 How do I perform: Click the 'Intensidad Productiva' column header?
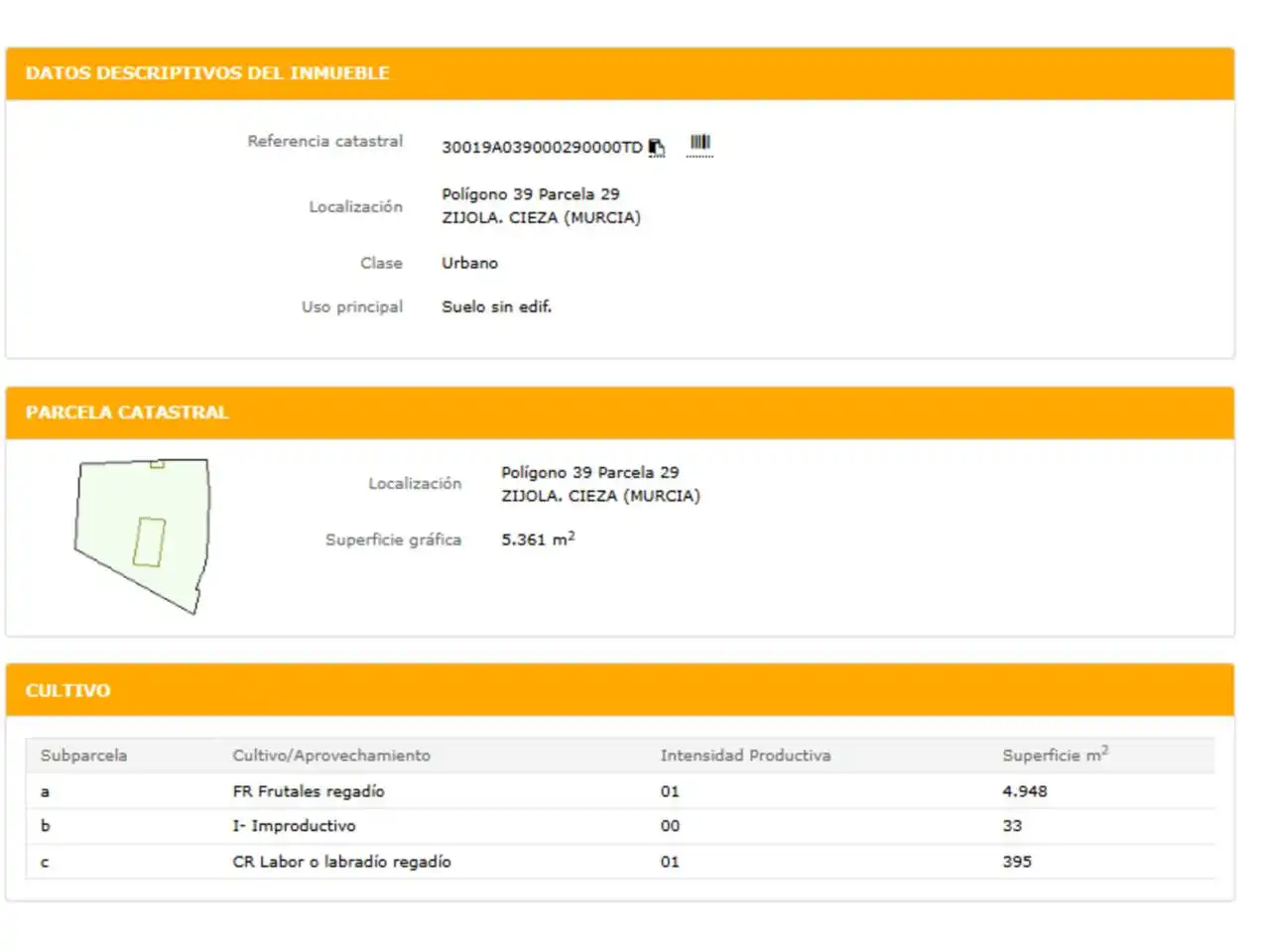[x=745, y=756]
